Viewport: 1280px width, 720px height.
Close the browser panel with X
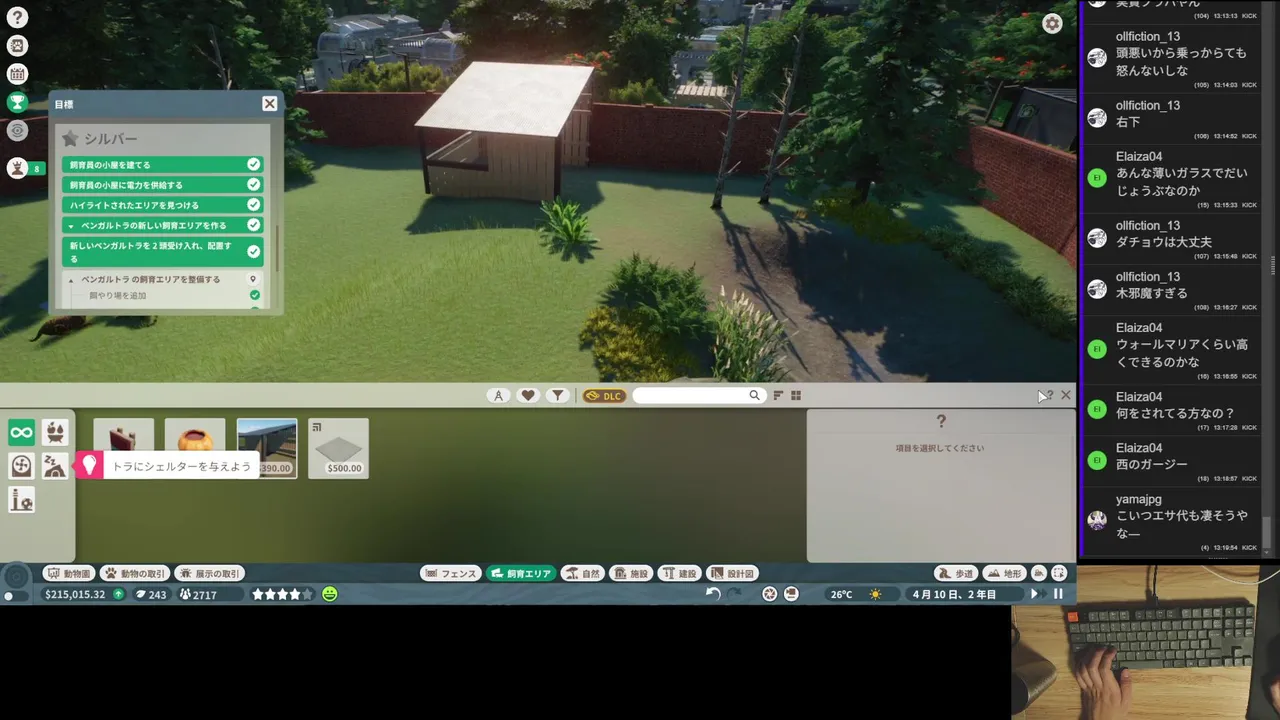pos(1066,396)
